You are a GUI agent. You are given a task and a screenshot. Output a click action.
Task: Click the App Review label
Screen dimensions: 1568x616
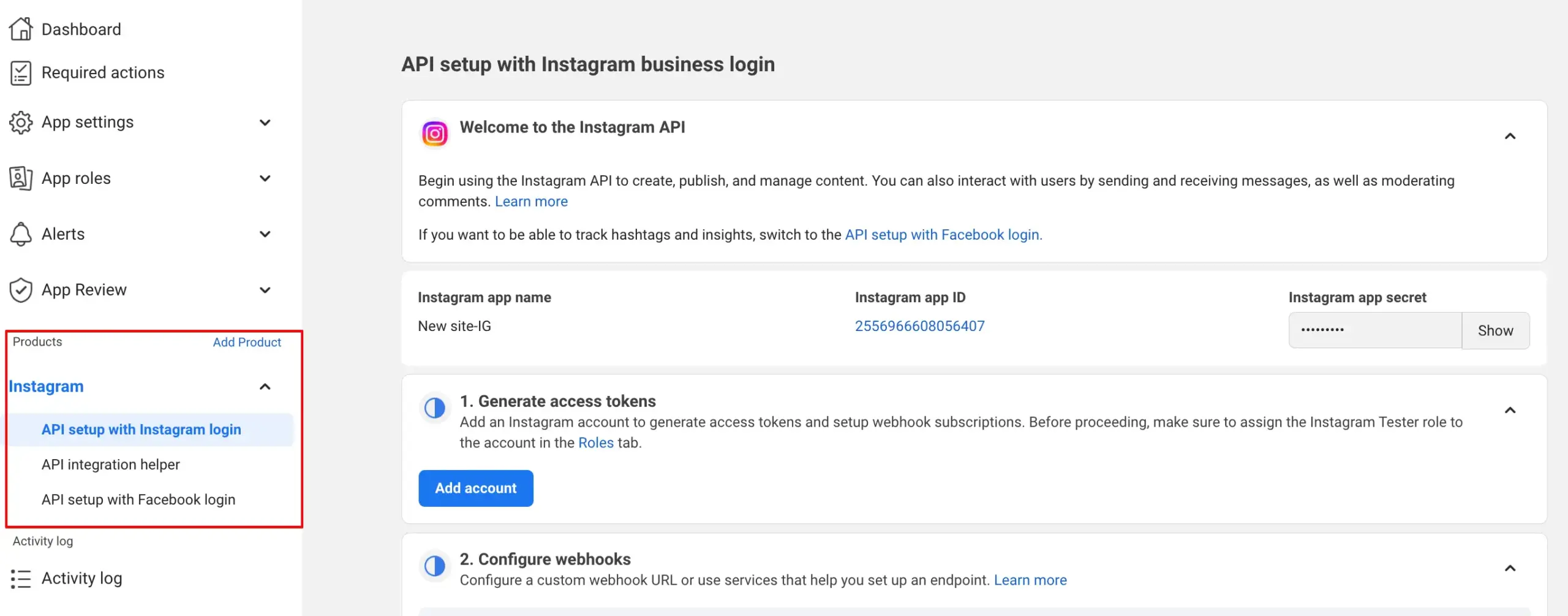point(84,290)
